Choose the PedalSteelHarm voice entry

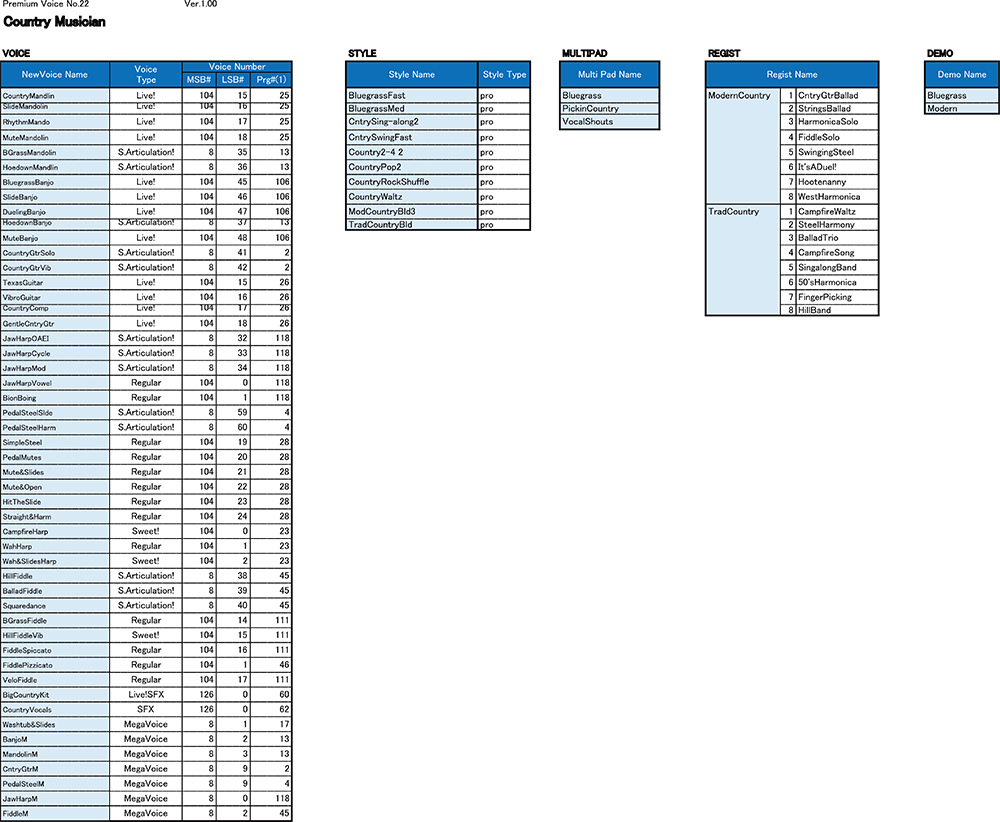pos(54,428)
